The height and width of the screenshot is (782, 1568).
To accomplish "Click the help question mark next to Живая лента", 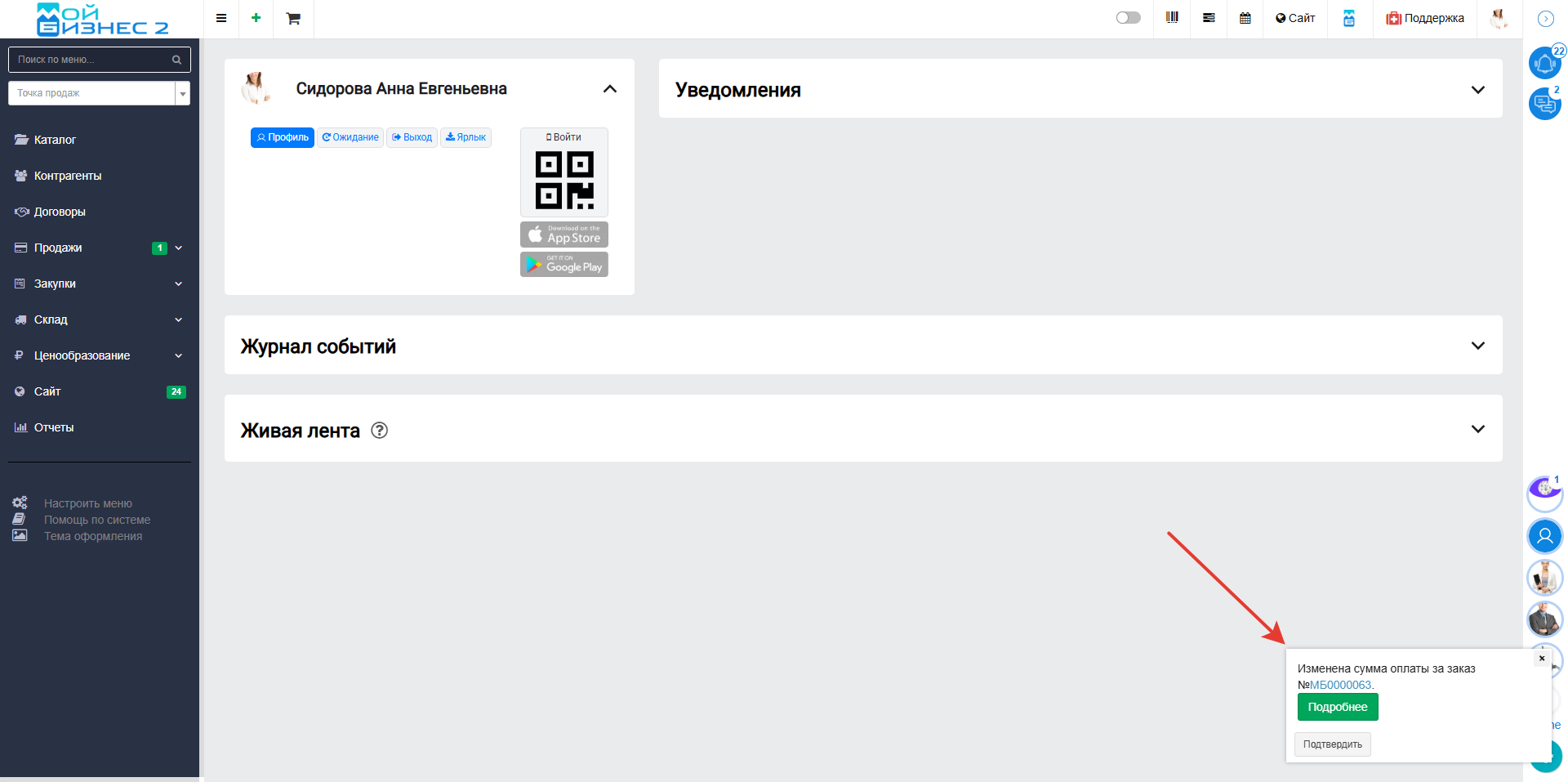I will (x=379, y=431).
